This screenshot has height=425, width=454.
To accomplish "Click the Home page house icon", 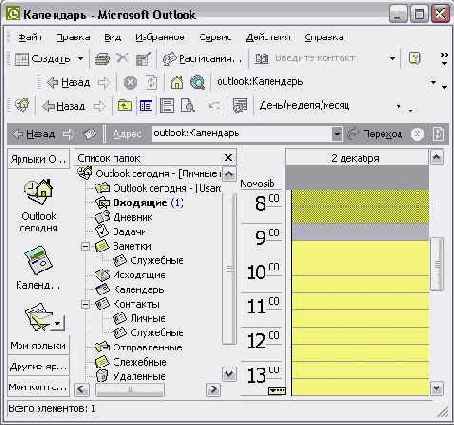I will (x=177, y=82).
